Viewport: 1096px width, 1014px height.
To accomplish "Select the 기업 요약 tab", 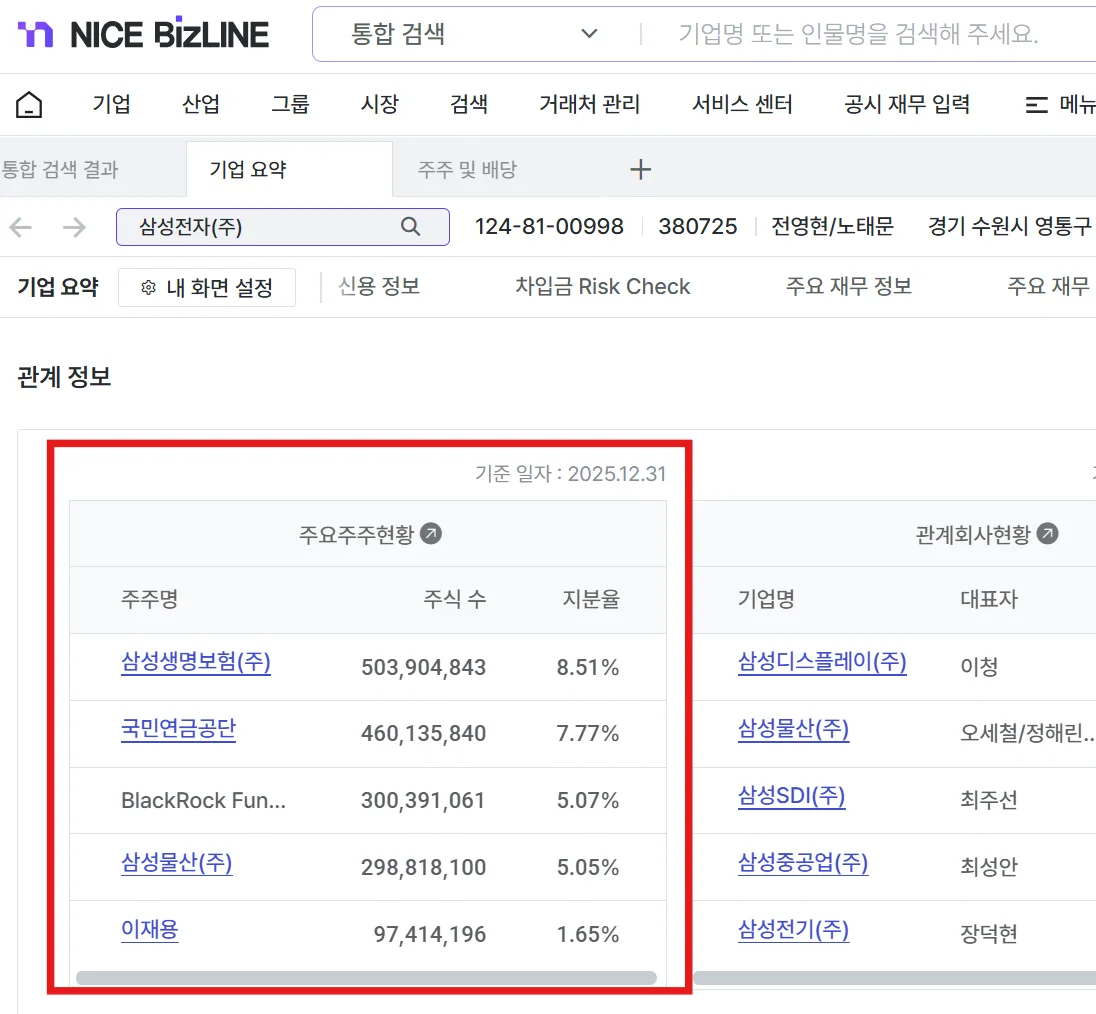I will coord(248,170).
